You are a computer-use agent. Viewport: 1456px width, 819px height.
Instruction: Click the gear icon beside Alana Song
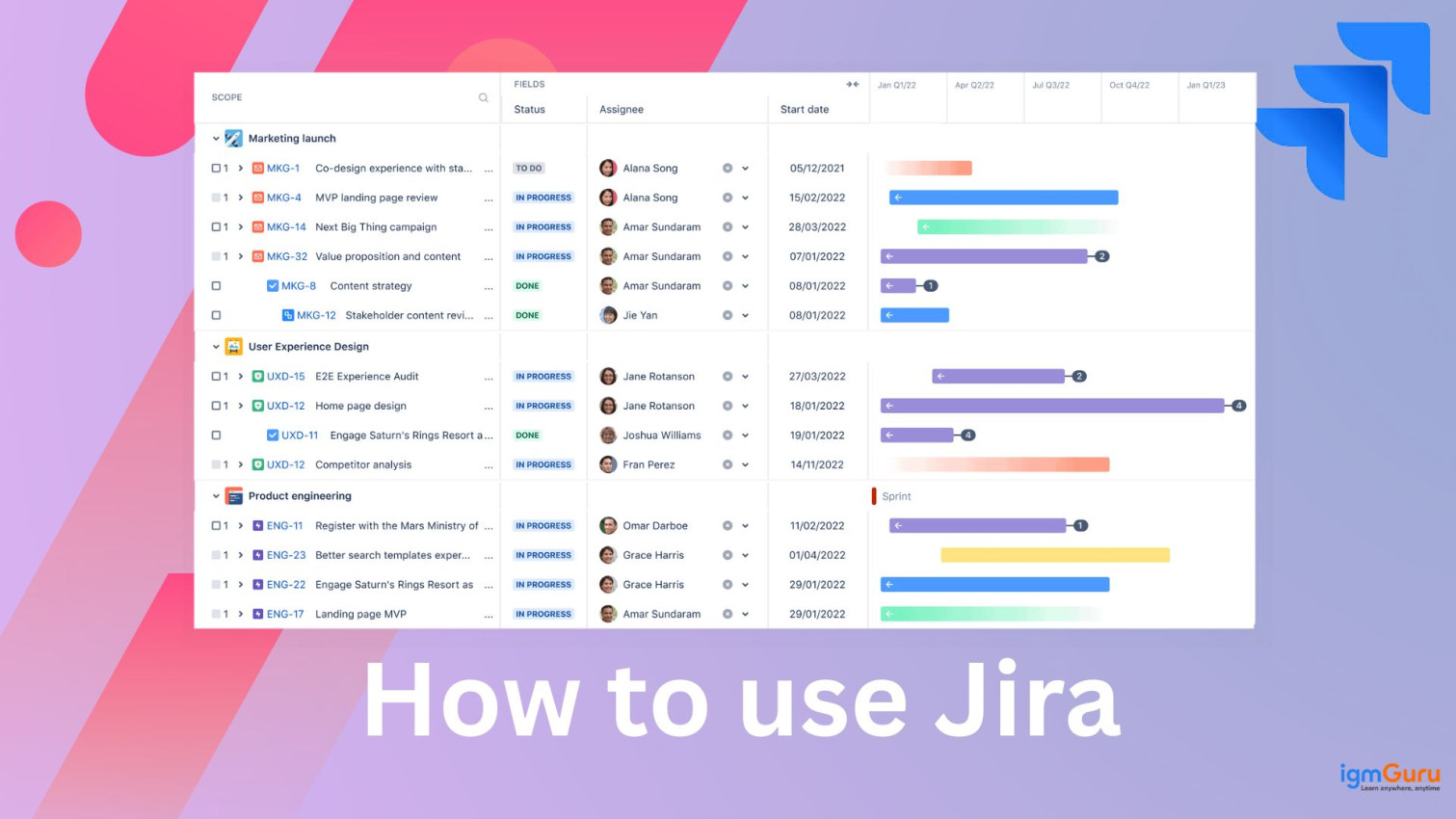pos(728,168)
